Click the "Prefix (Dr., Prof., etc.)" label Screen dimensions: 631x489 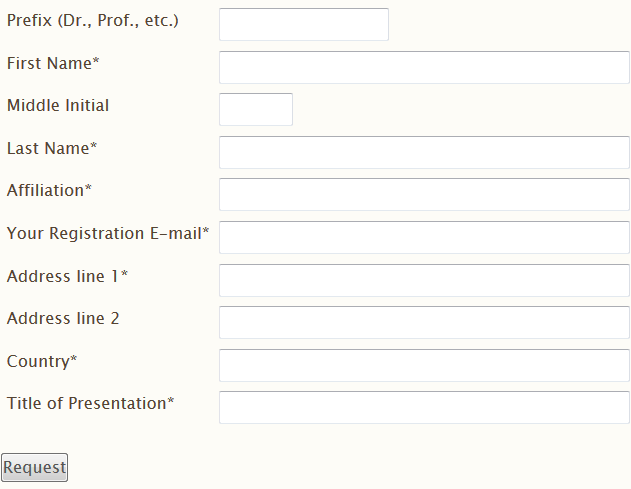coord(93,21)
